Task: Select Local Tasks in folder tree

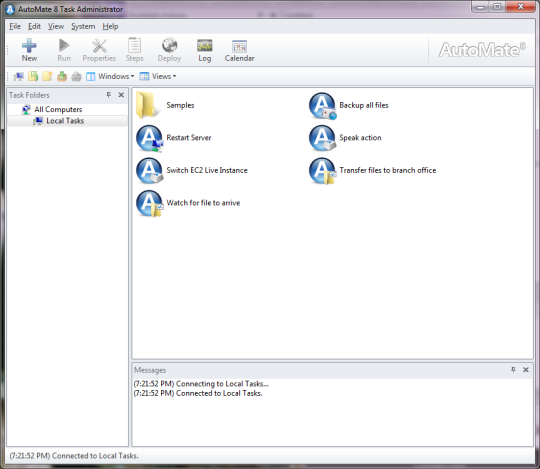Action: 65,121
